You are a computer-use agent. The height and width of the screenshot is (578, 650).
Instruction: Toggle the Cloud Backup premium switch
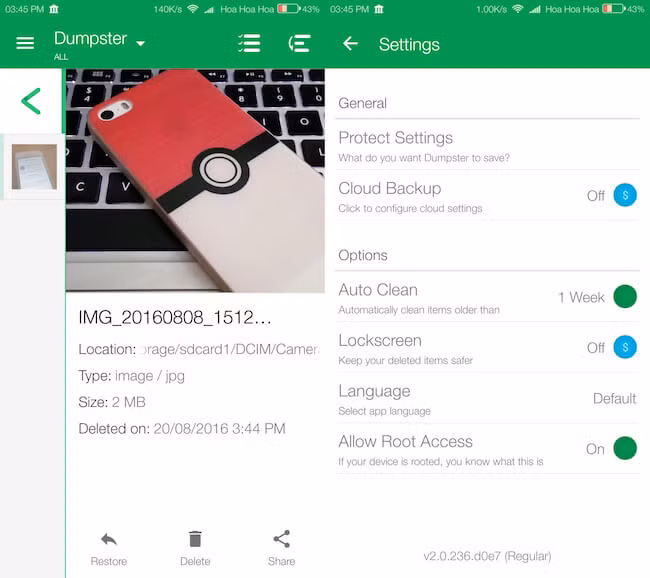(x=624, y=195)
